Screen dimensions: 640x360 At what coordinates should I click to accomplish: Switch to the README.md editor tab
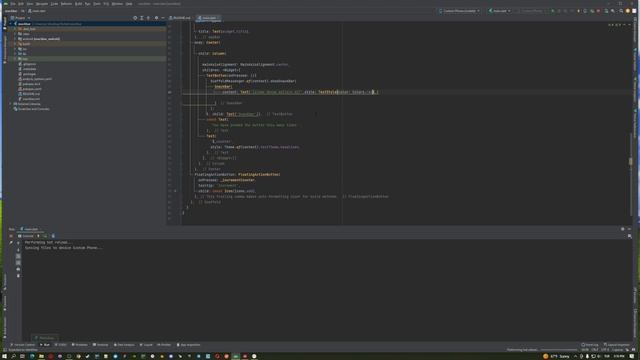180,18
